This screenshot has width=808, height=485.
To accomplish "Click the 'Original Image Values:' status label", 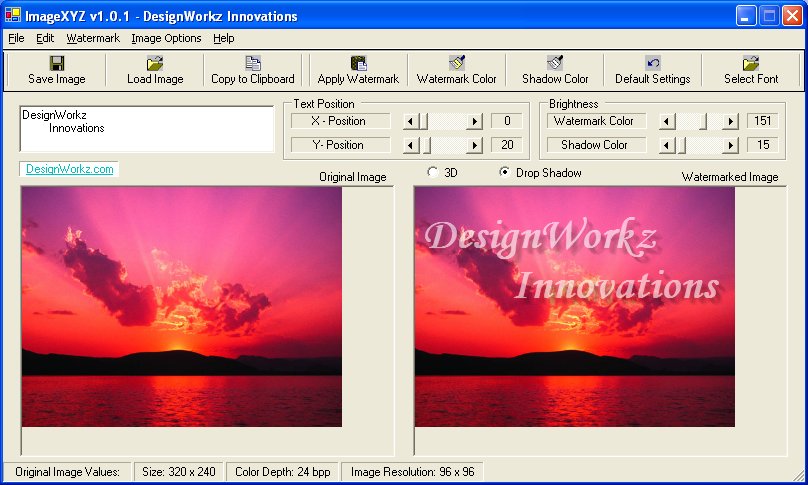I will (x=67, y=472).
